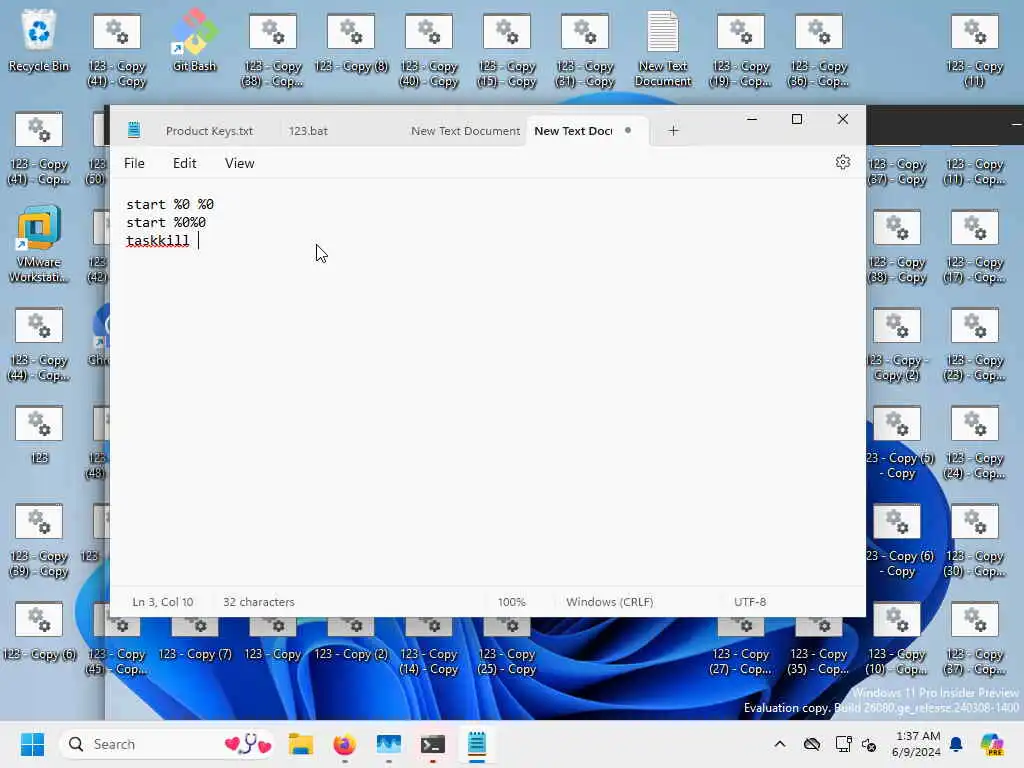The image size is (1024, 768).
Task: Open the File menu
Action: point(134,163)
